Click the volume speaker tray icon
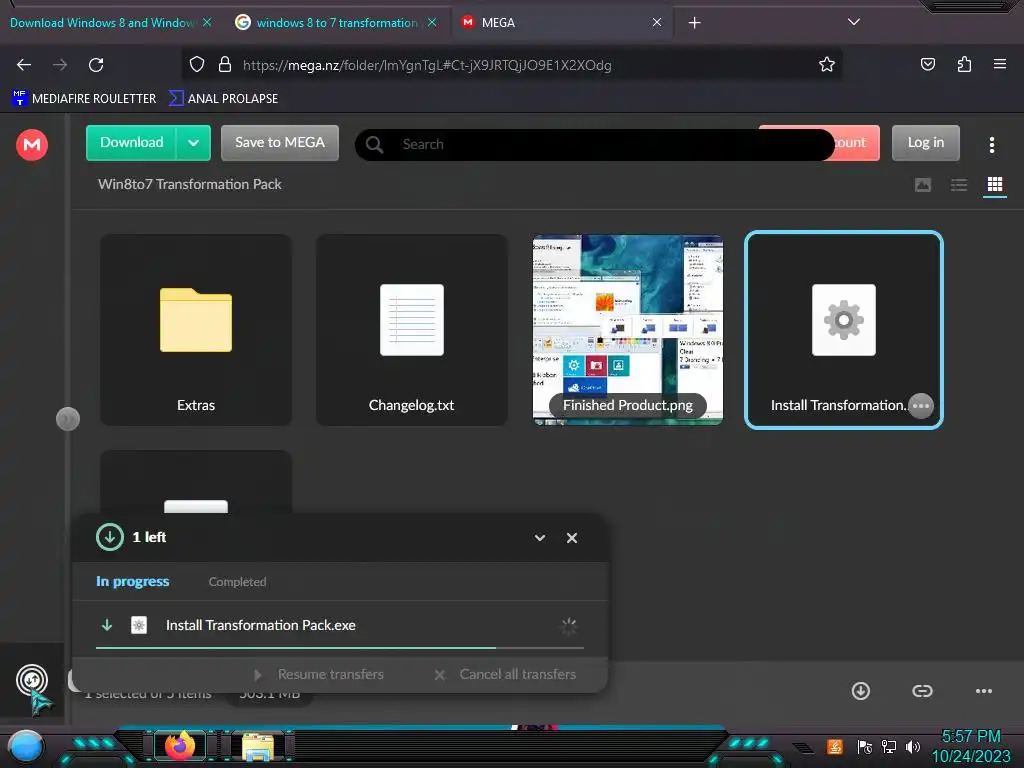The width and height of the screenshot is (1024, 768). [x=913, y=746]
